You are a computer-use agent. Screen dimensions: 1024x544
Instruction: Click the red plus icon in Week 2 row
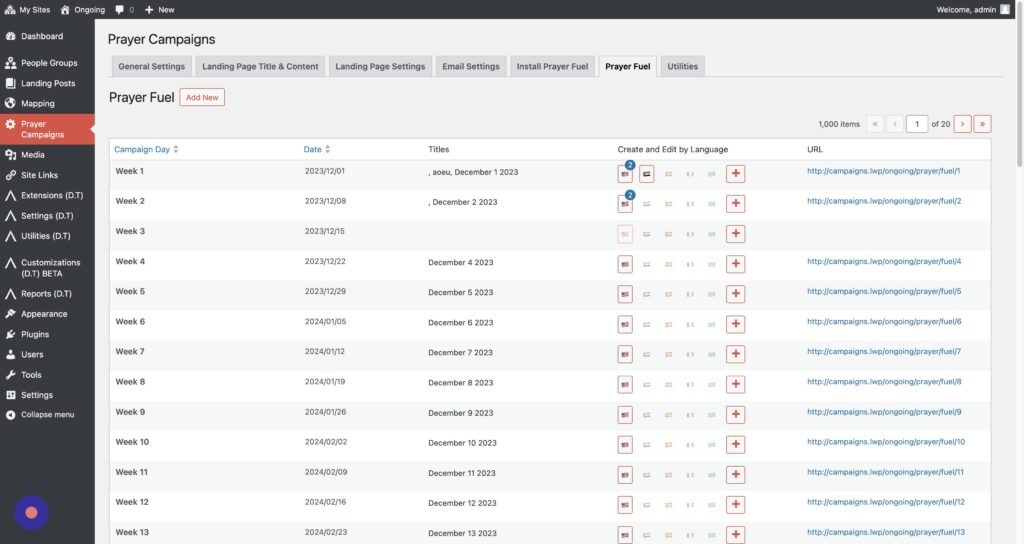pos(736,204)
